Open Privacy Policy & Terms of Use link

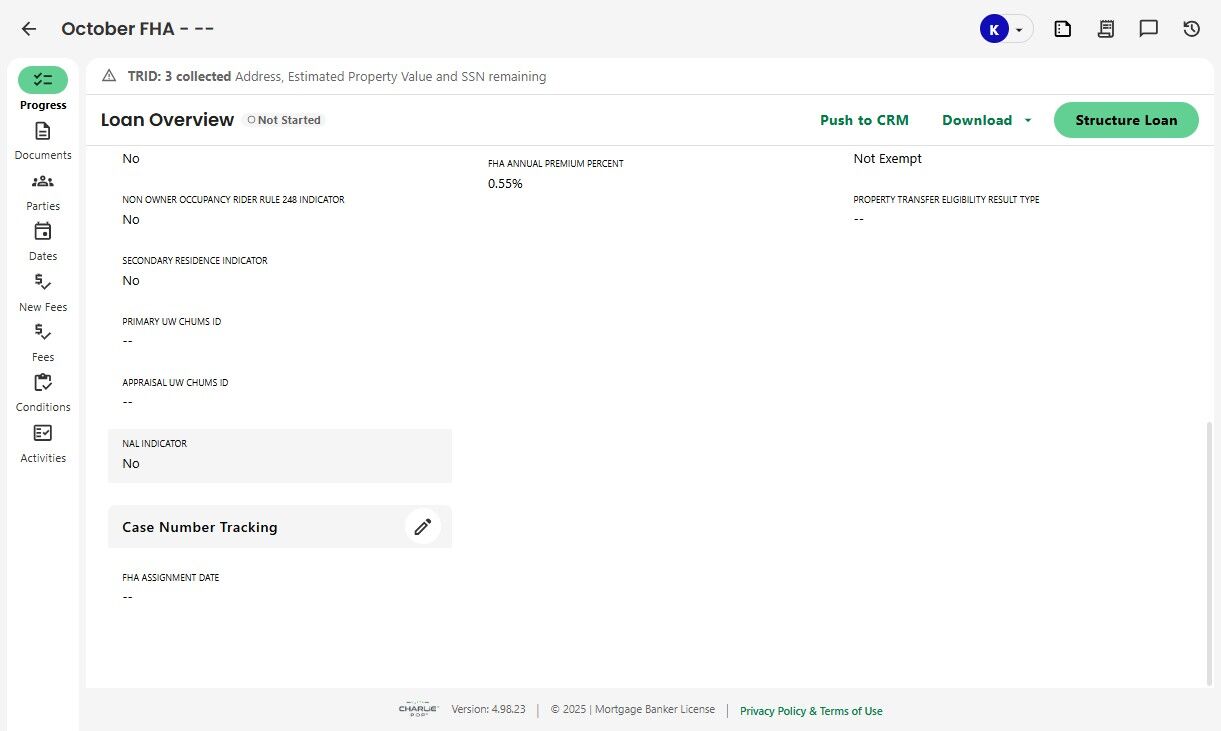pos(811,711)
